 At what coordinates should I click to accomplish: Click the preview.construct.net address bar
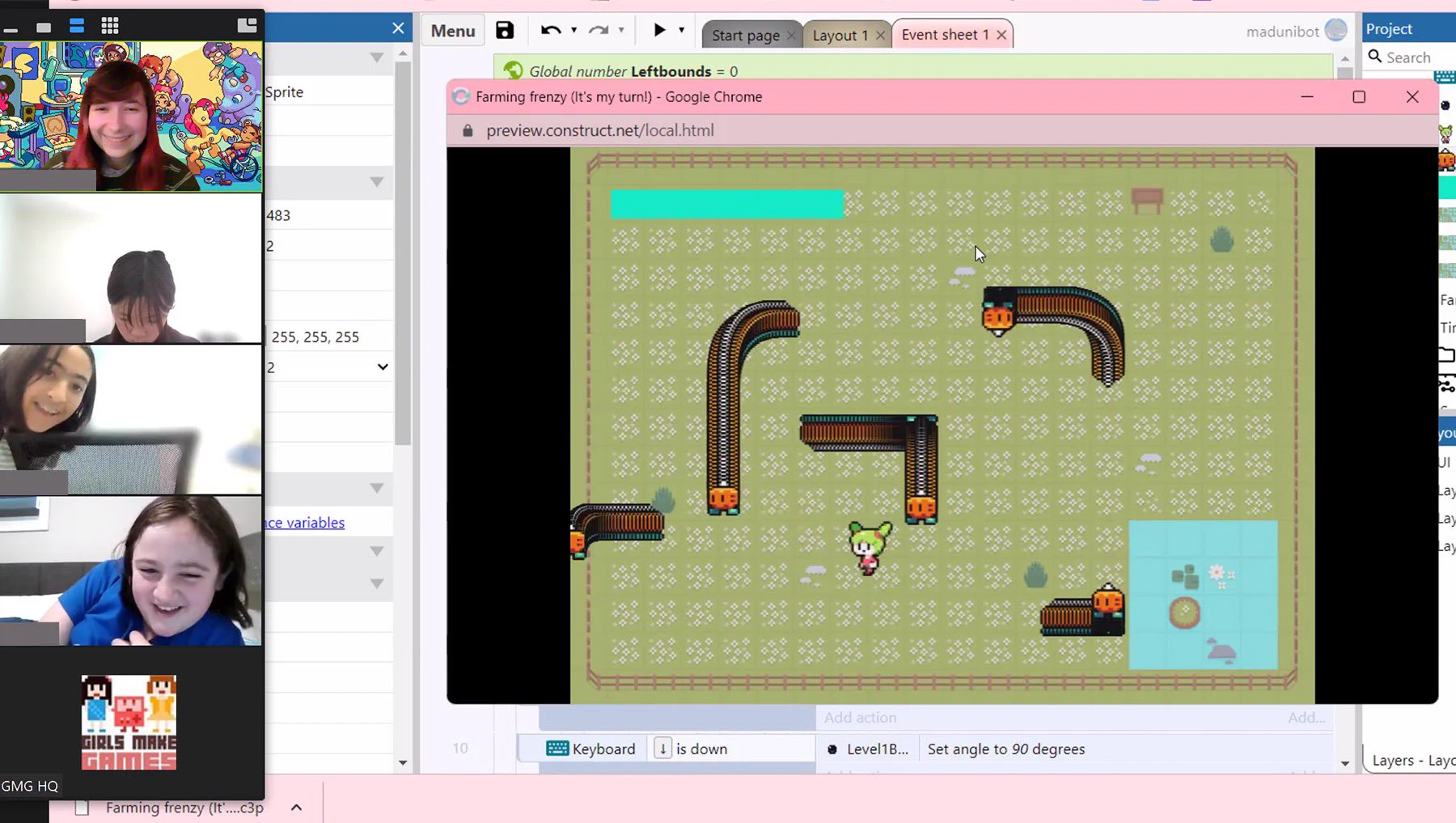coord(600,130)
